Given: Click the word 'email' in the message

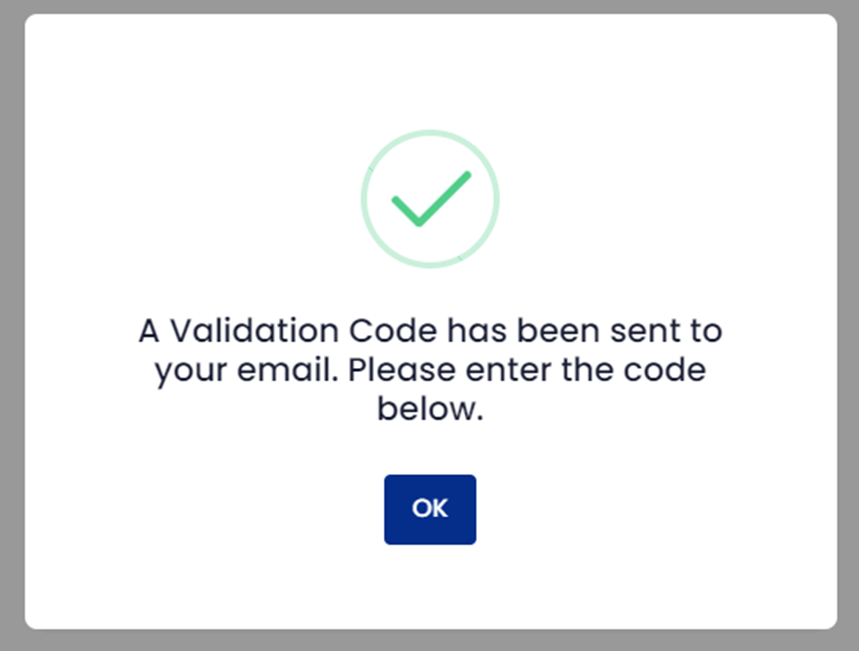Looking at the screenshot, I should (x=286, y=370).
